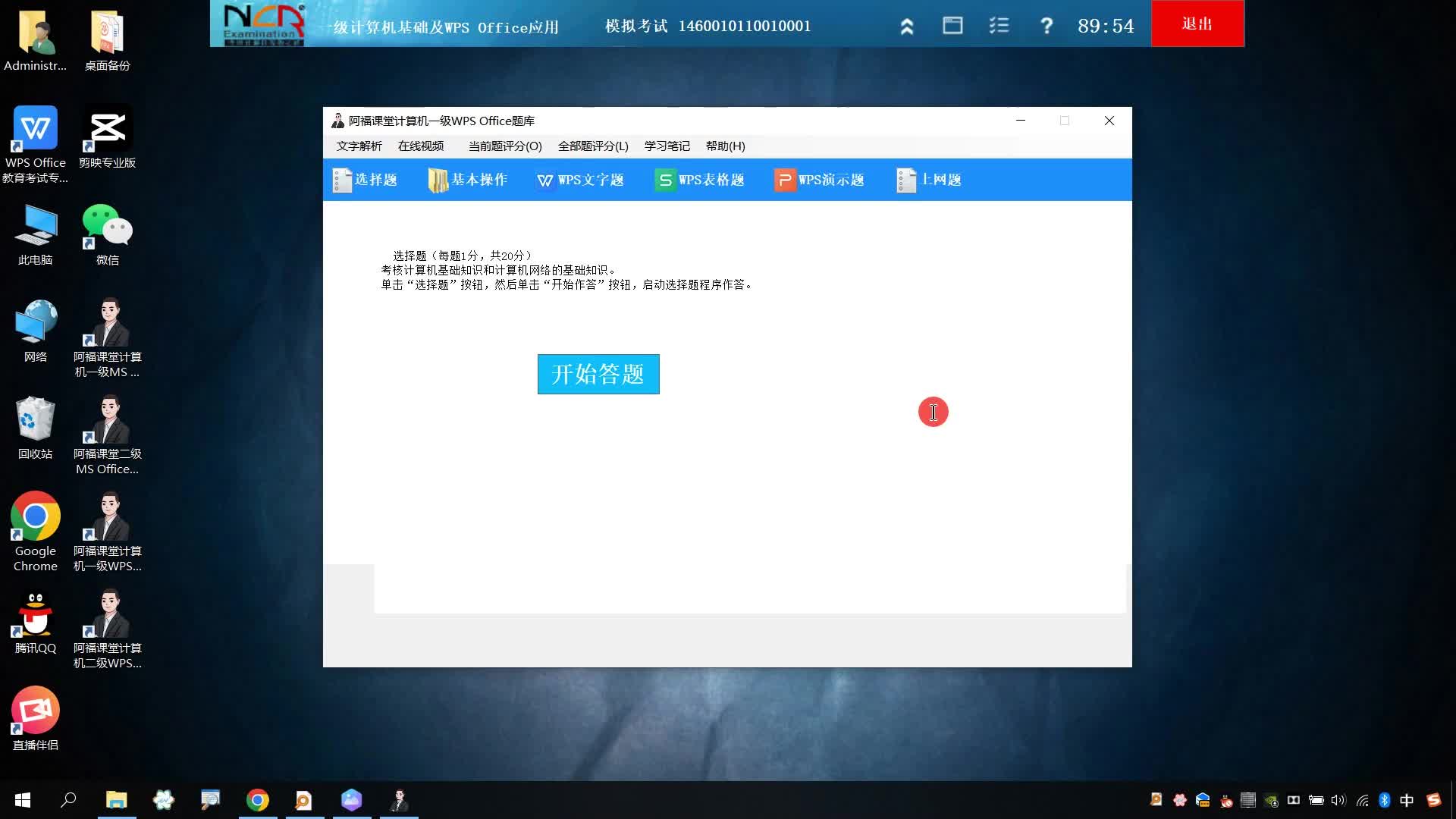This screenshot has width=1456, height=819.
Task: Click the red 退出 button
Action: [x=1197, y=24]
